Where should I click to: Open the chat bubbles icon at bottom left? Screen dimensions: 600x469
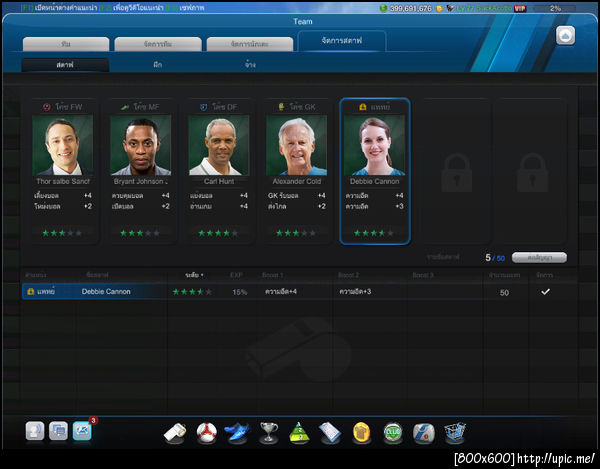(x=59, y=431)
